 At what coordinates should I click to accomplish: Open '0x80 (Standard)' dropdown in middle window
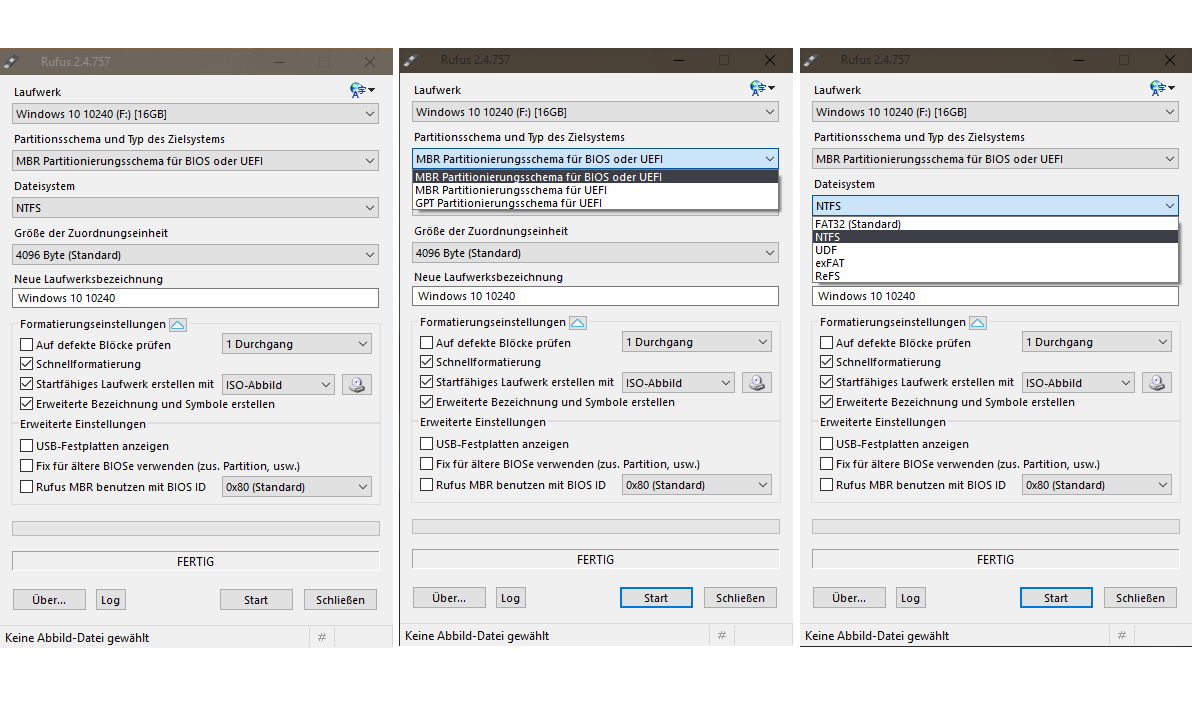696,485
